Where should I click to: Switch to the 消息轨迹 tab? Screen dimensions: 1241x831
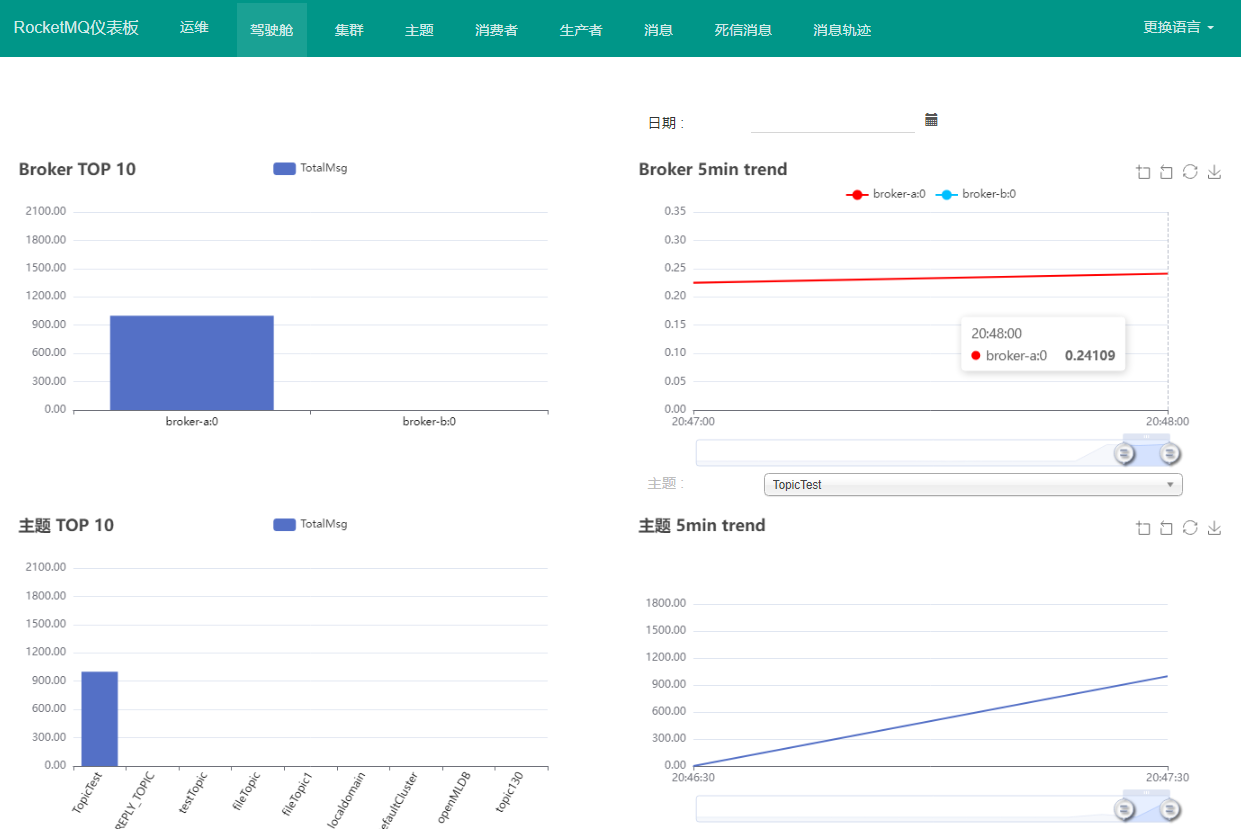tap(842, 29)
